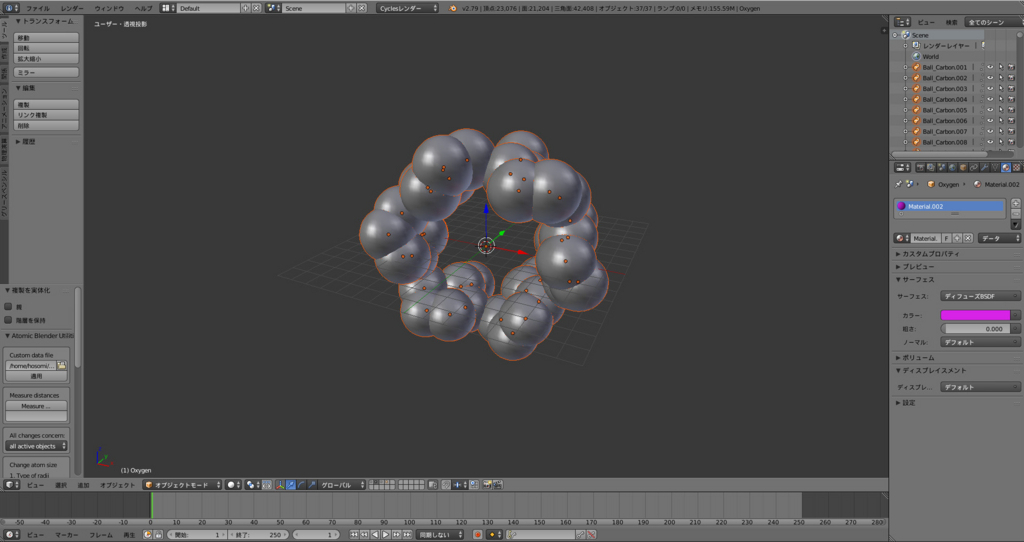Open the World properties tab globe icon
The image size is (1024, 542).
(x=952, y=168)
